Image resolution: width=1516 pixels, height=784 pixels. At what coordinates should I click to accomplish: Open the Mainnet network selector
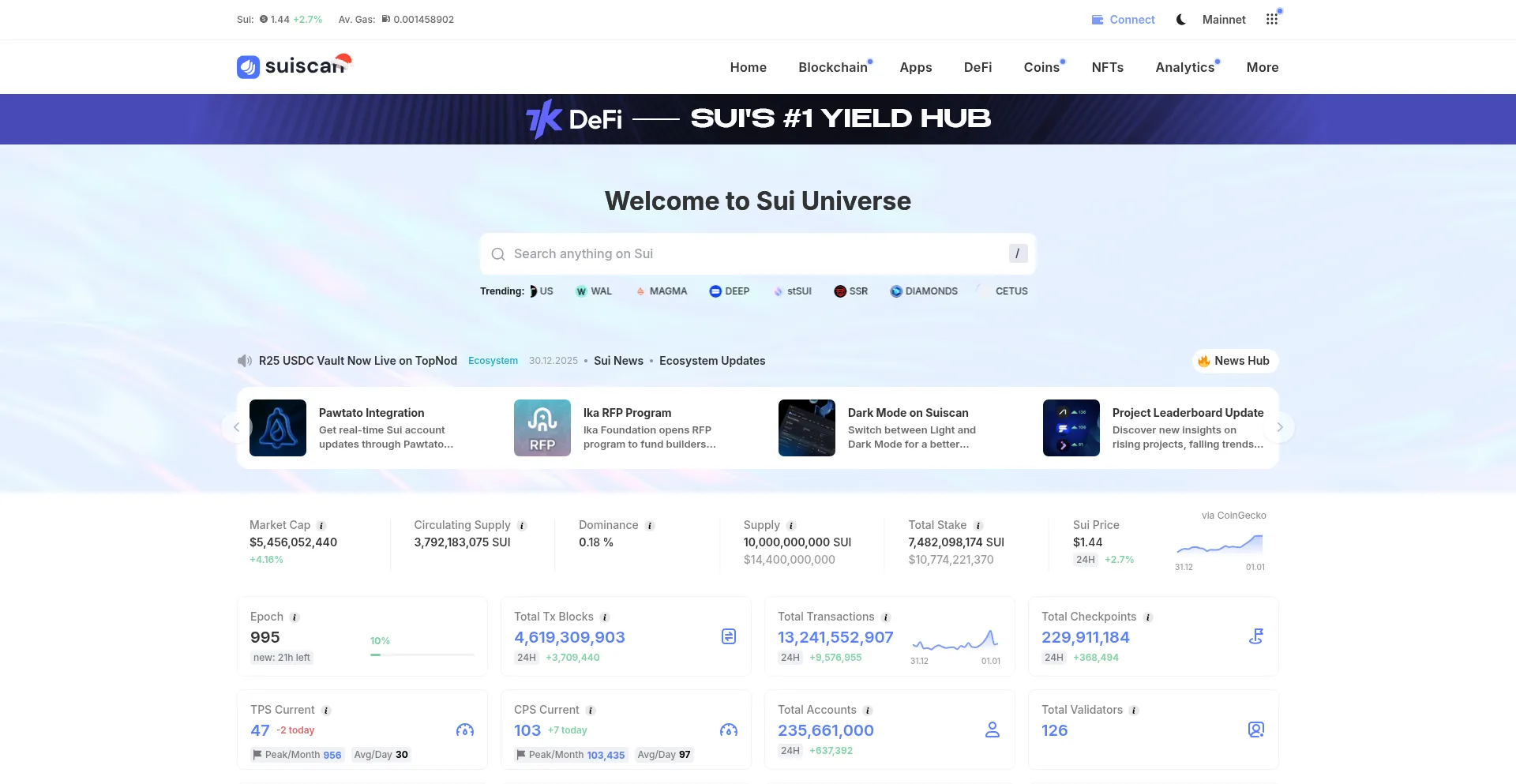[x=1223, y=20]
